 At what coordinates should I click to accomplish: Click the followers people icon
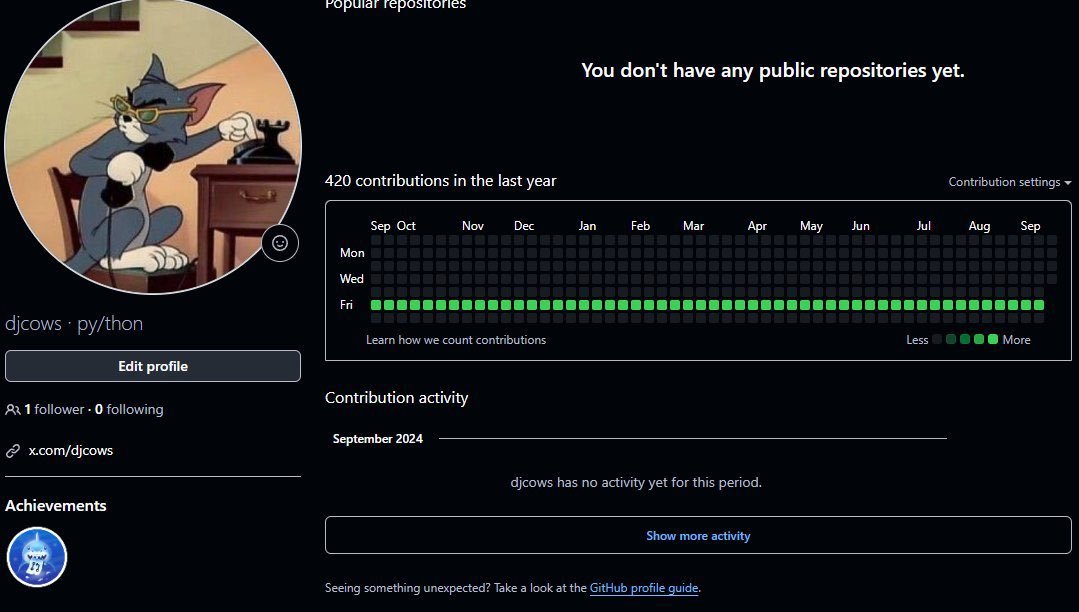(x=12, y=410)
